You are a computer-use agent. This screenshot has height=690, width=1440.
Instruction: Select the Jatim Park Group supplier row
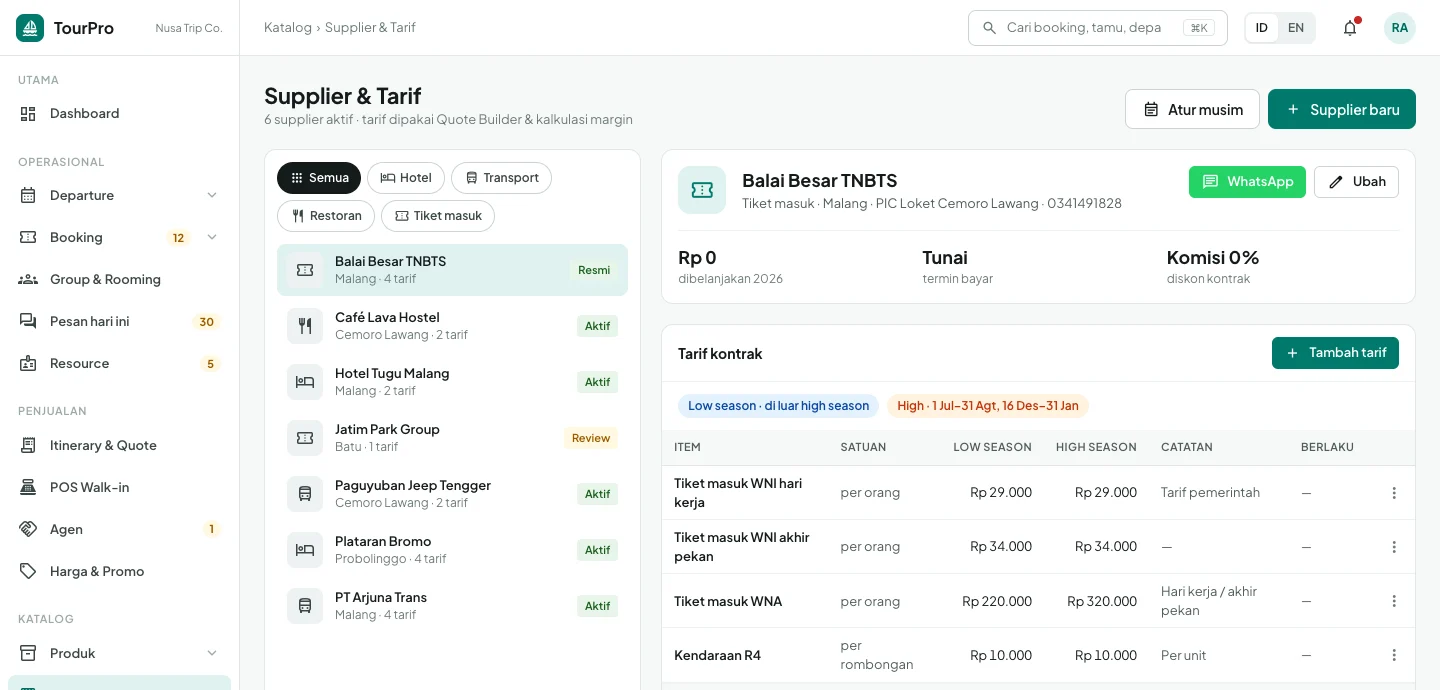click(x=452, y=438)
